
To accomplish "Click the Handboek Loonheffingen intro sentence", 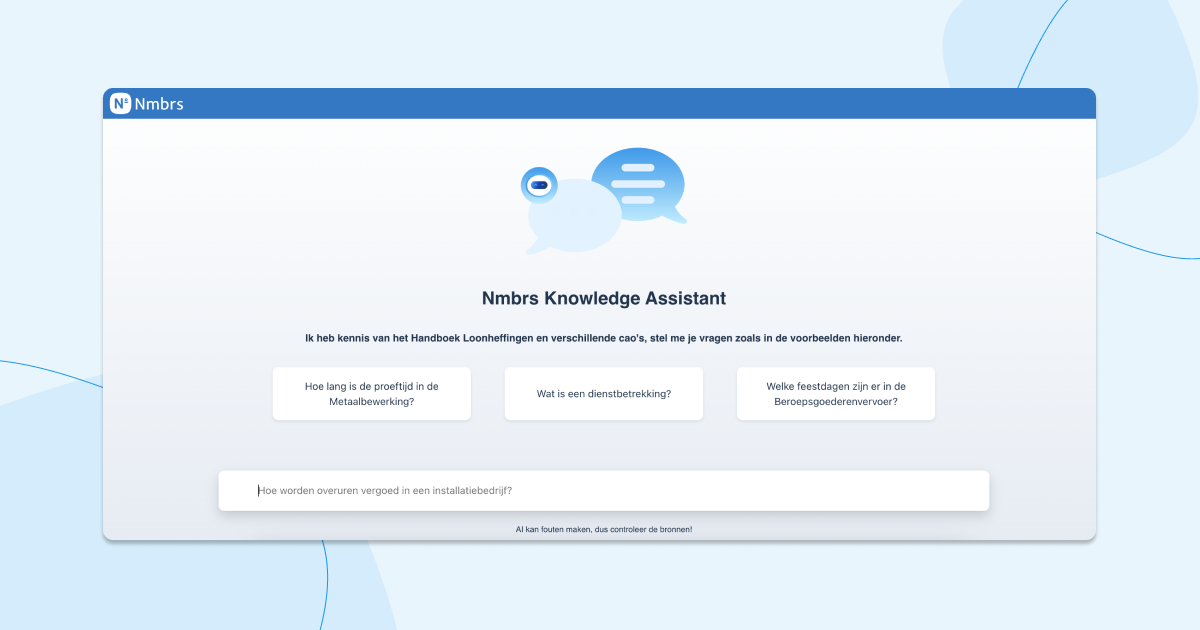I will coord(604,338).
